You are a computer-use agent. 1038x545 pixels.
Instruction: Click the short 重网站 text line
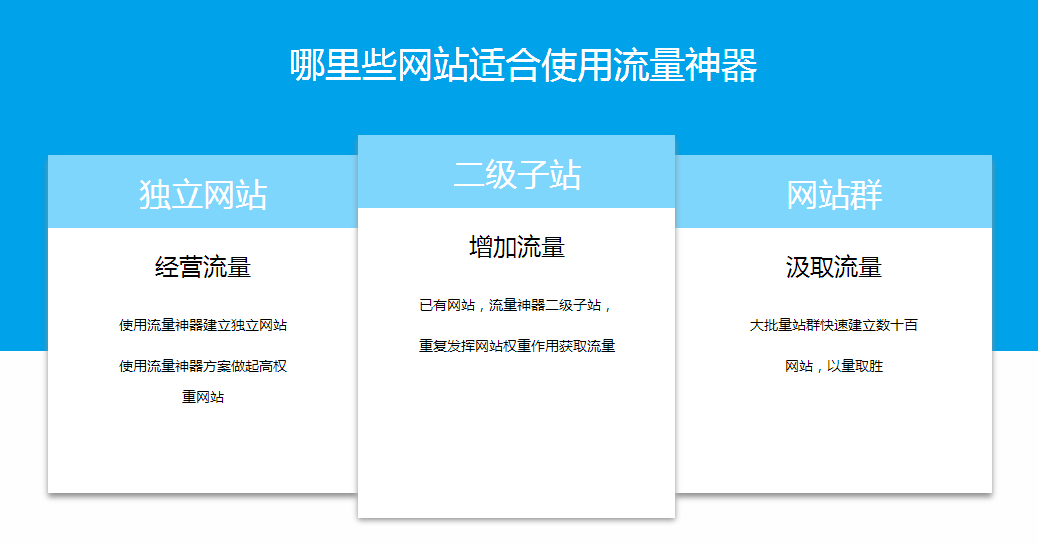(203, 397)
